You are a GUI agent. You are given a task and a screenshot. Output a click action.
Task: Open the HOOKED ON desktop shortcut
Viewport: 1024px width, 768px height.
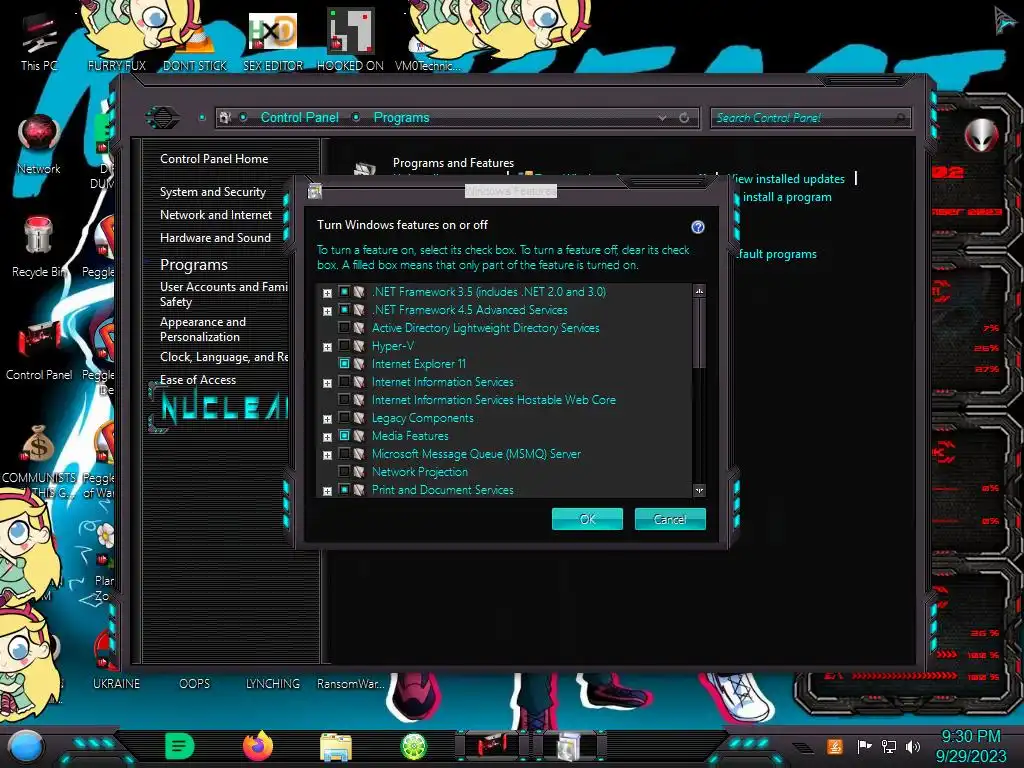350,40
